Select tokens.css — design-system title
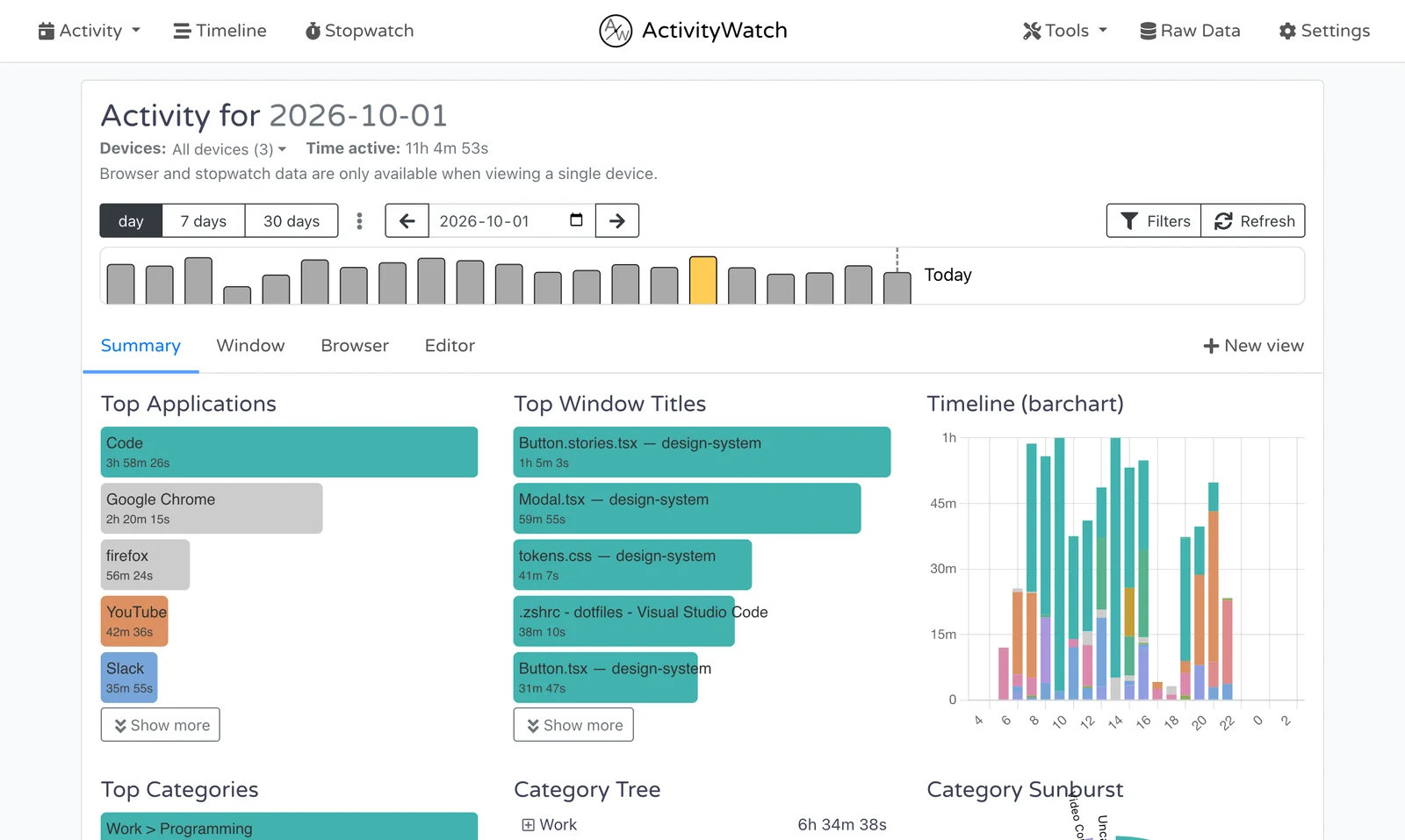 [632, 564]
